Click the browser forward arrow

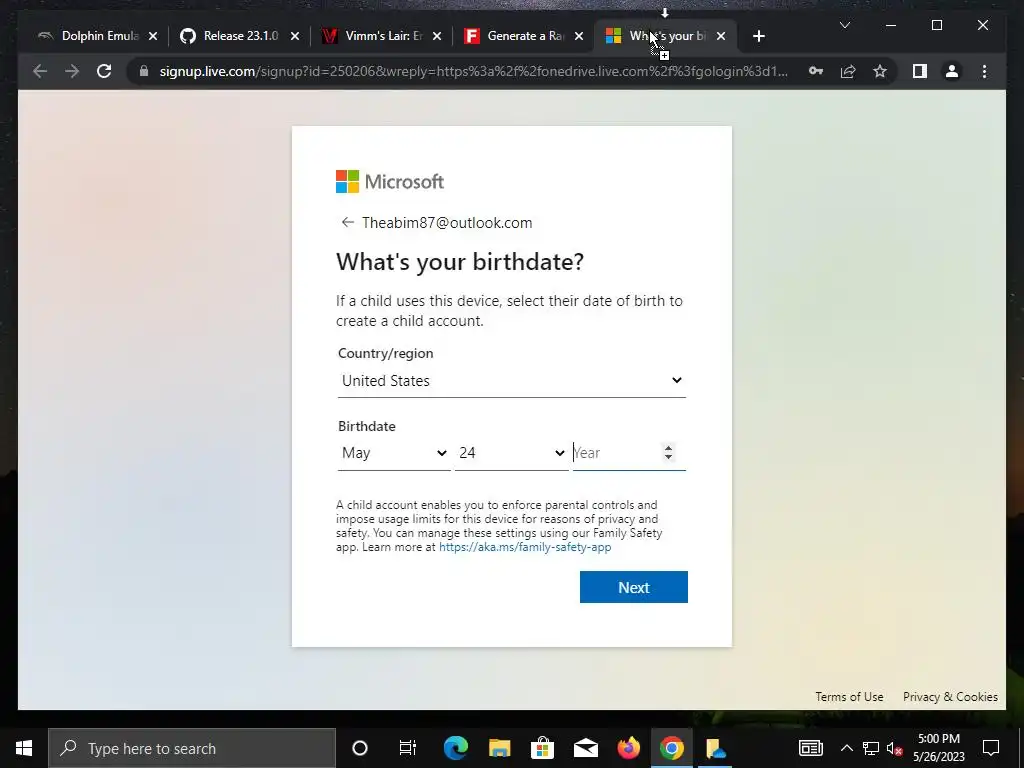(x=72, y=71)
